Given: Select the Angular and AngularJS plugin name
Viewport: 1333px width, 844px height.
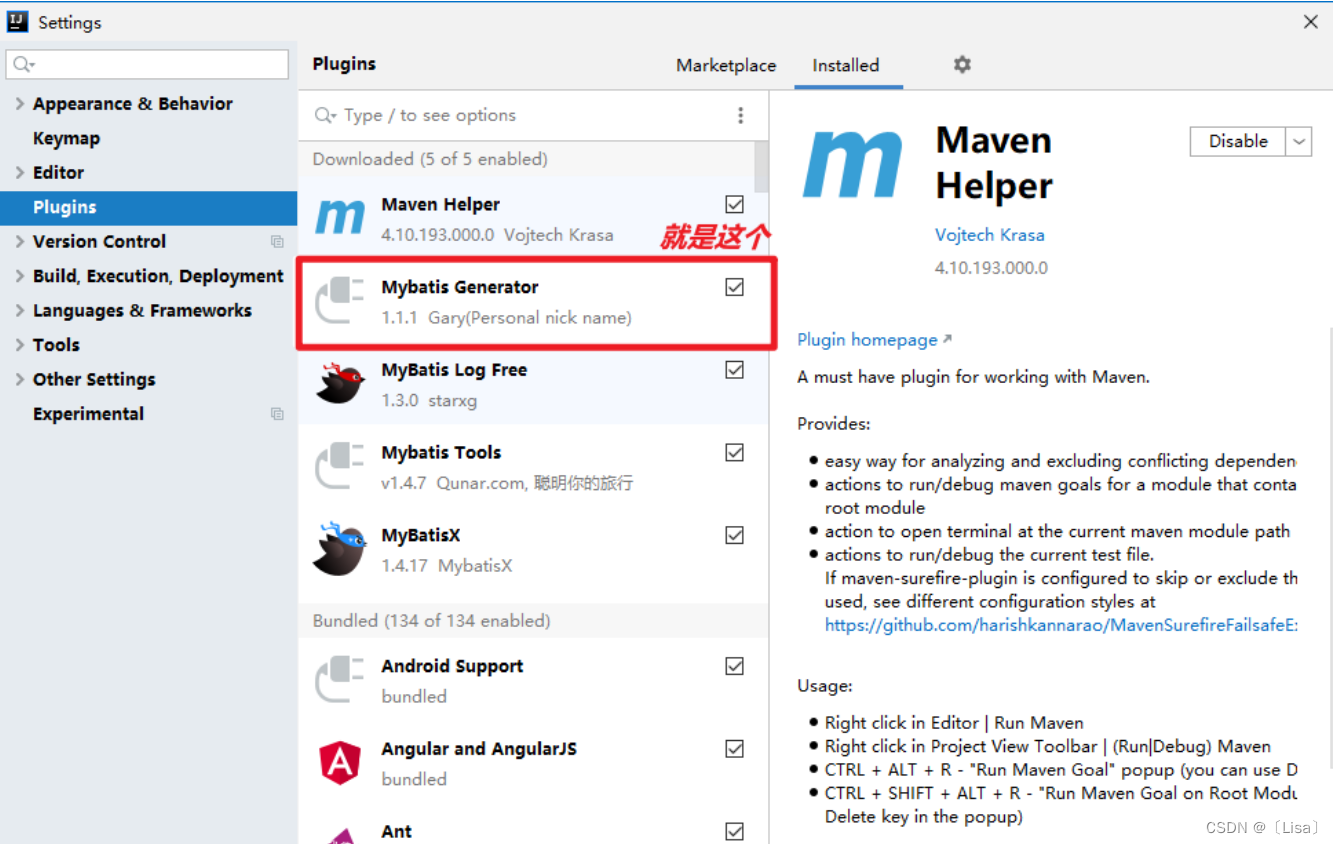Looking at the screenshot, I should click(479, 749).
